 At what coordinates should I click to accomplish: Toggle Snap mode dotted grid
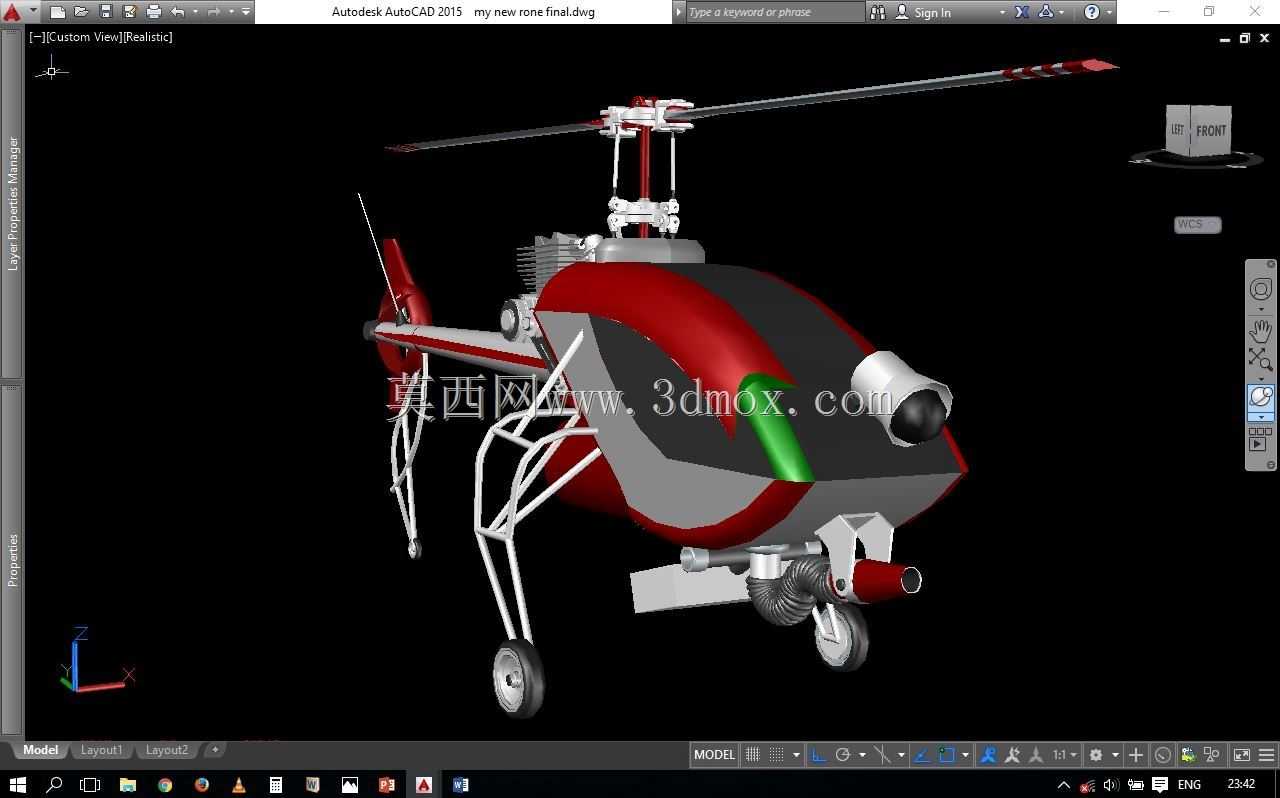(x=778, y=755)
